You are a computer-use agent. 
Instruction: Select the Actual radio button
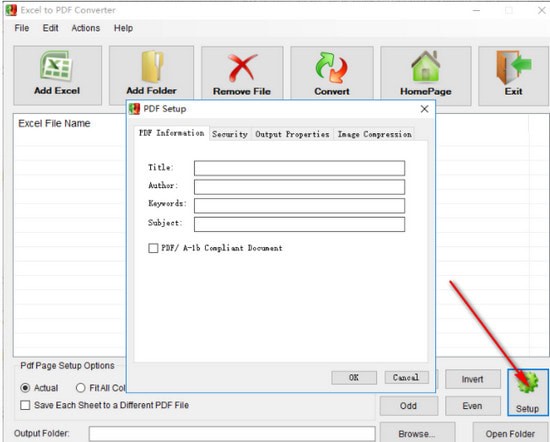pos(25,388)
